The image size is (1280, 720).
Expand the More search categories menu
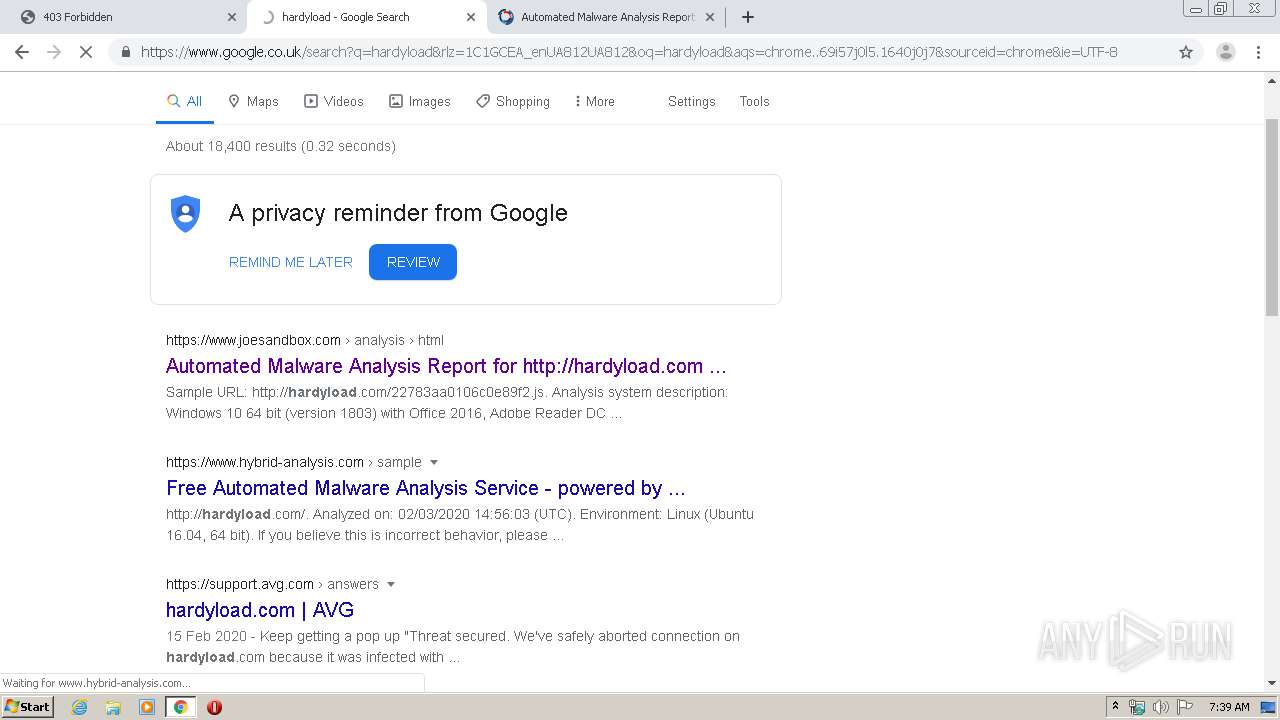595,101
